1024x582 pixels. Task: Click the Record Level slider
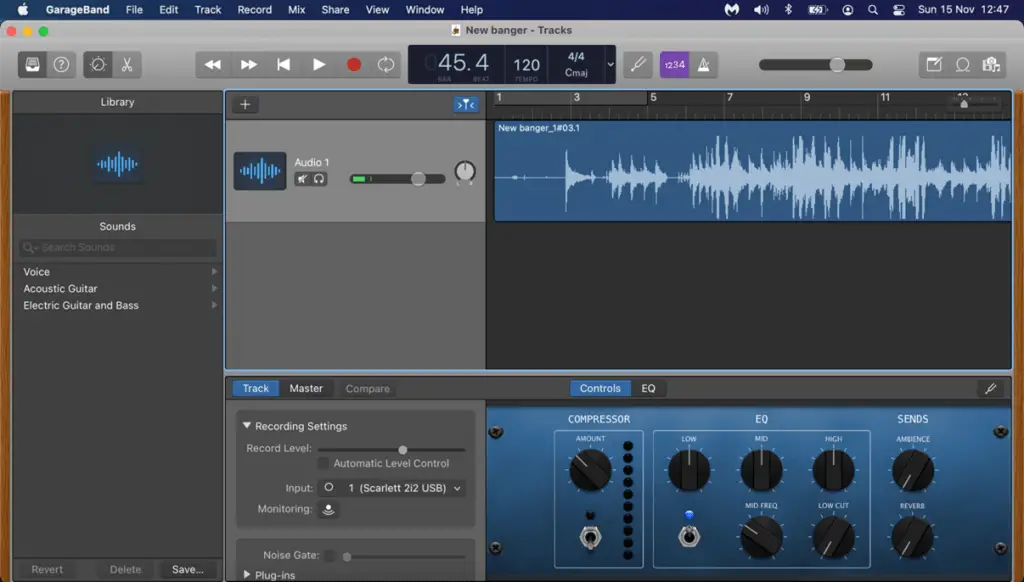click(391, 449)
